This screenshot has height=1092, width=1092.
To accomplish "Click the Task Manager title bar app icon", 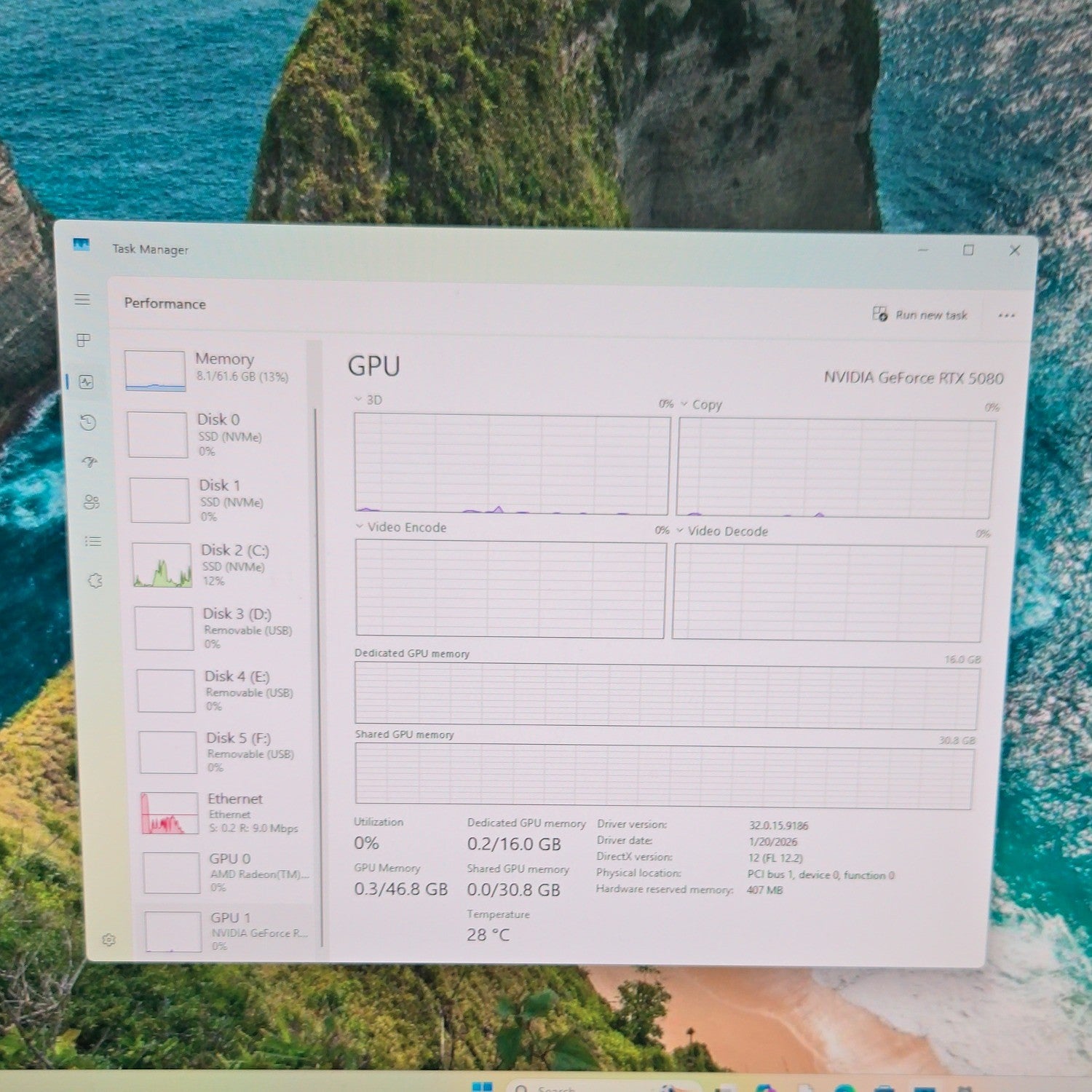I will click(82, 245).
